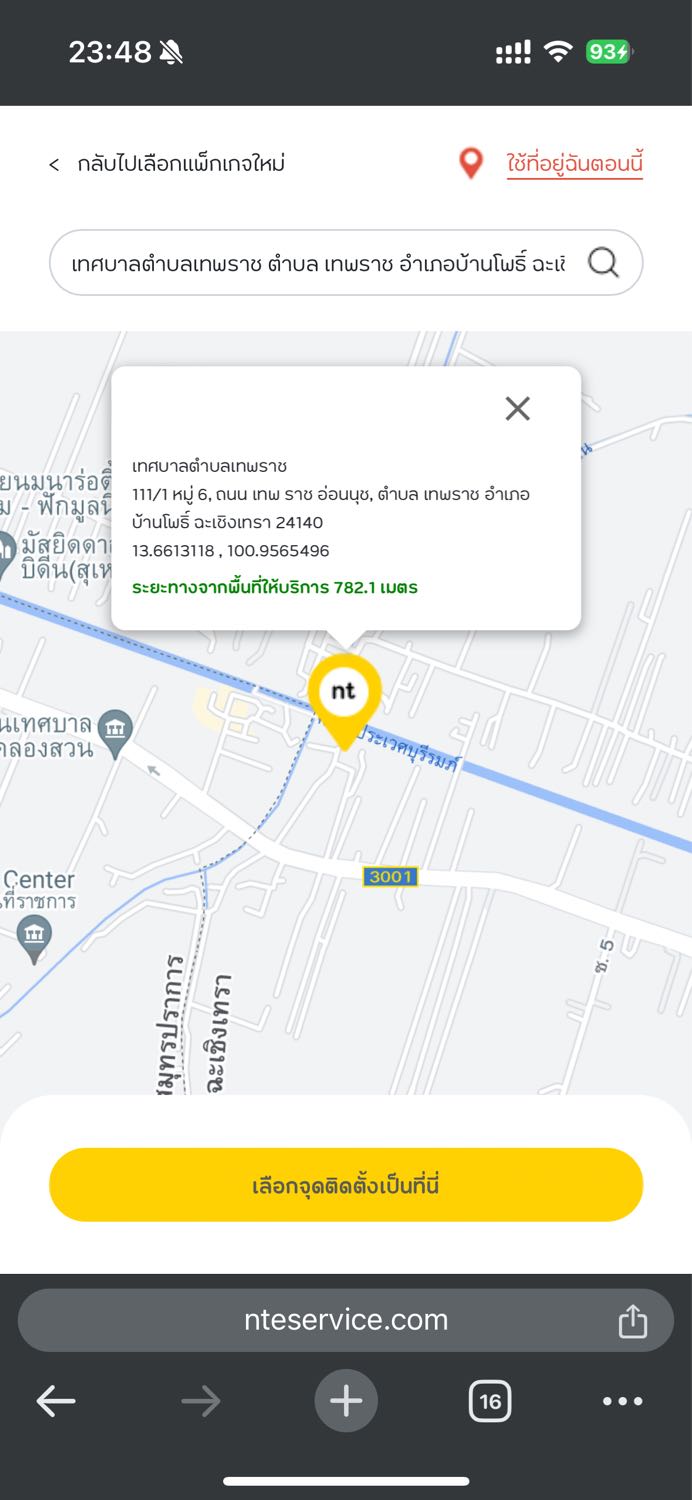Open the tab switcher showing 16
692x1500 pixels.
490,1401
